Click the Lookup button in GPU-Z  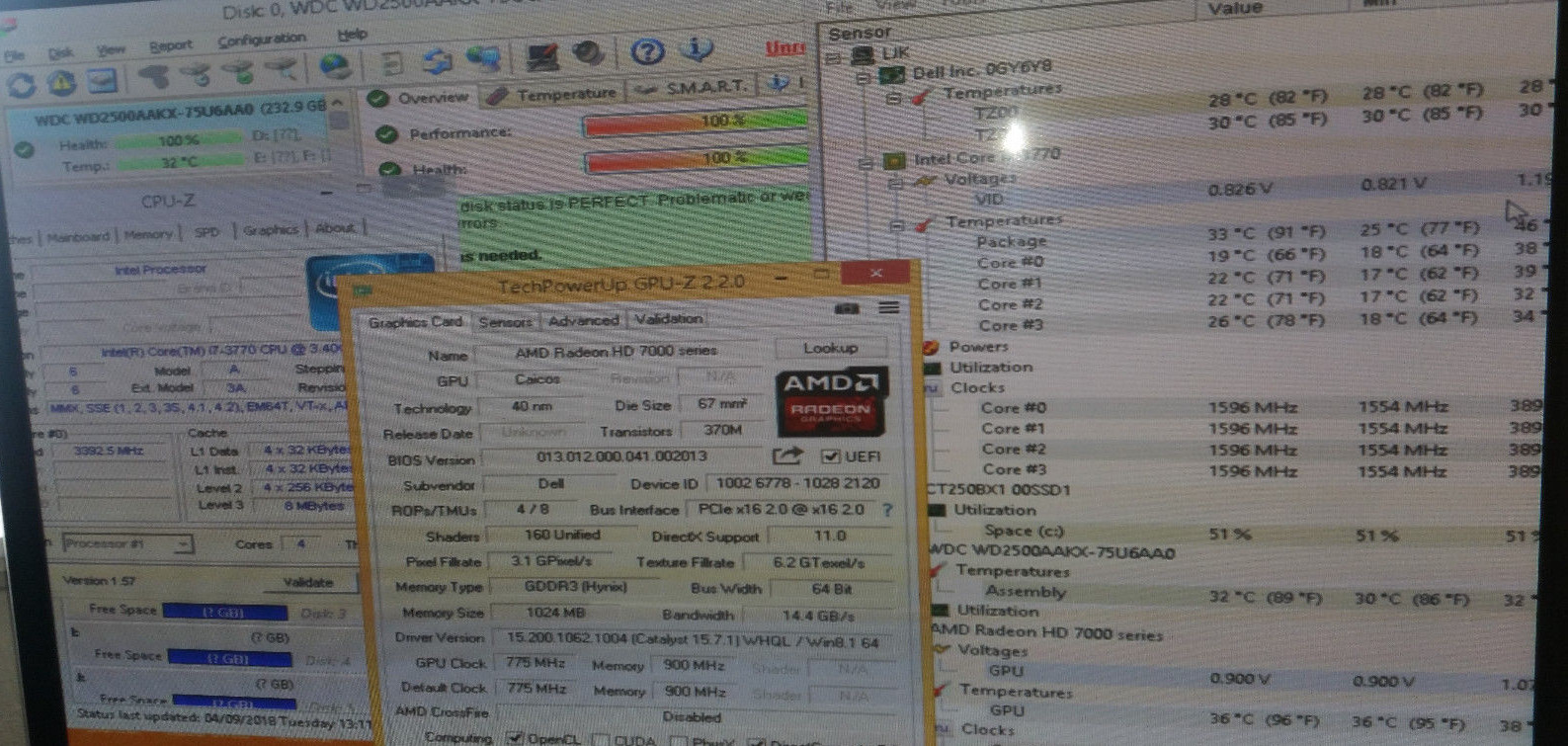[830, 348]
